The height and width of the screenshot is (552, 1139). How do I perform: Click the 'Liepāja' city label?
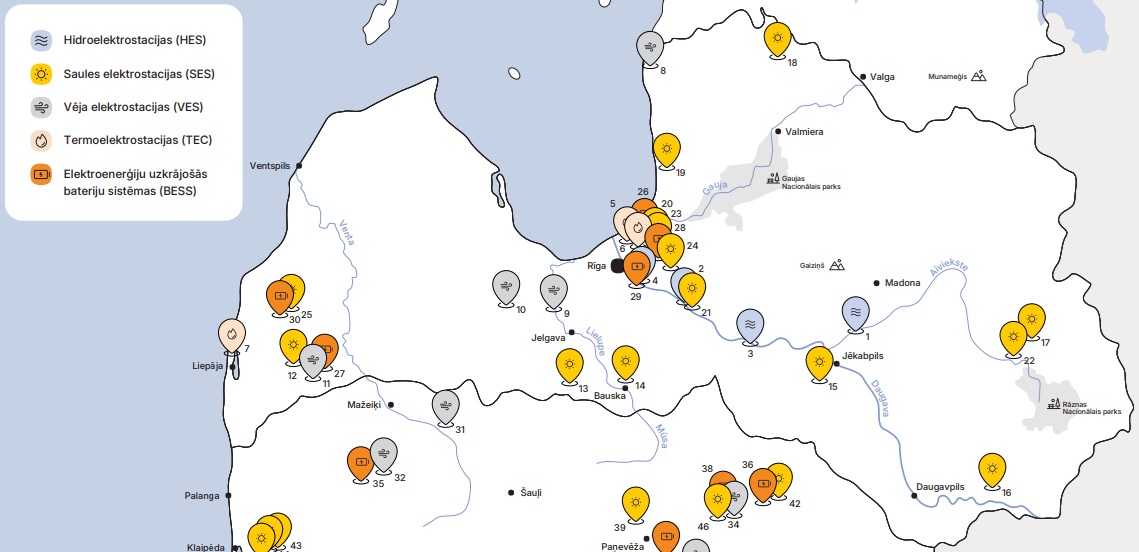[208, 366]
